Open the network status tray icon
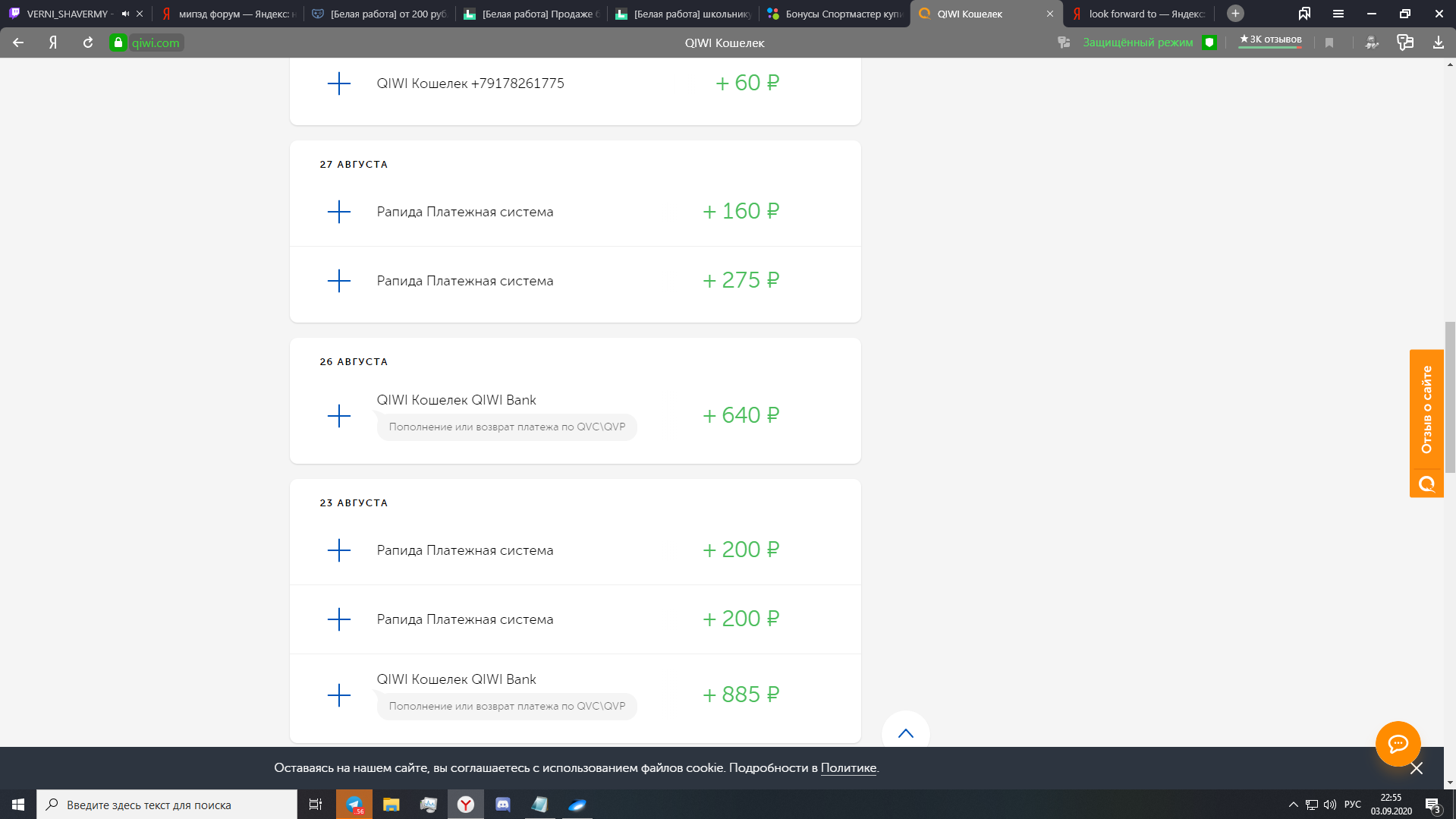This screenshot has width=1456, height=819. click(1312, 805)
